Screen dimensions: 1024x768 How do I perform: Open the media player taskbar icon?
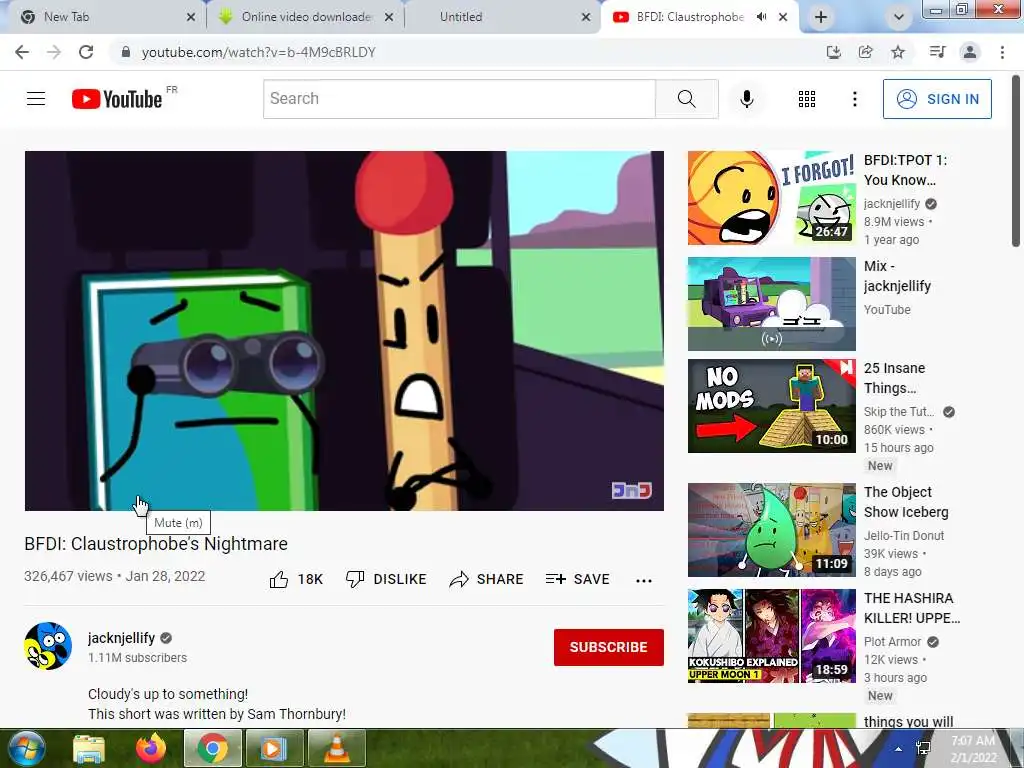click(274, 748)
